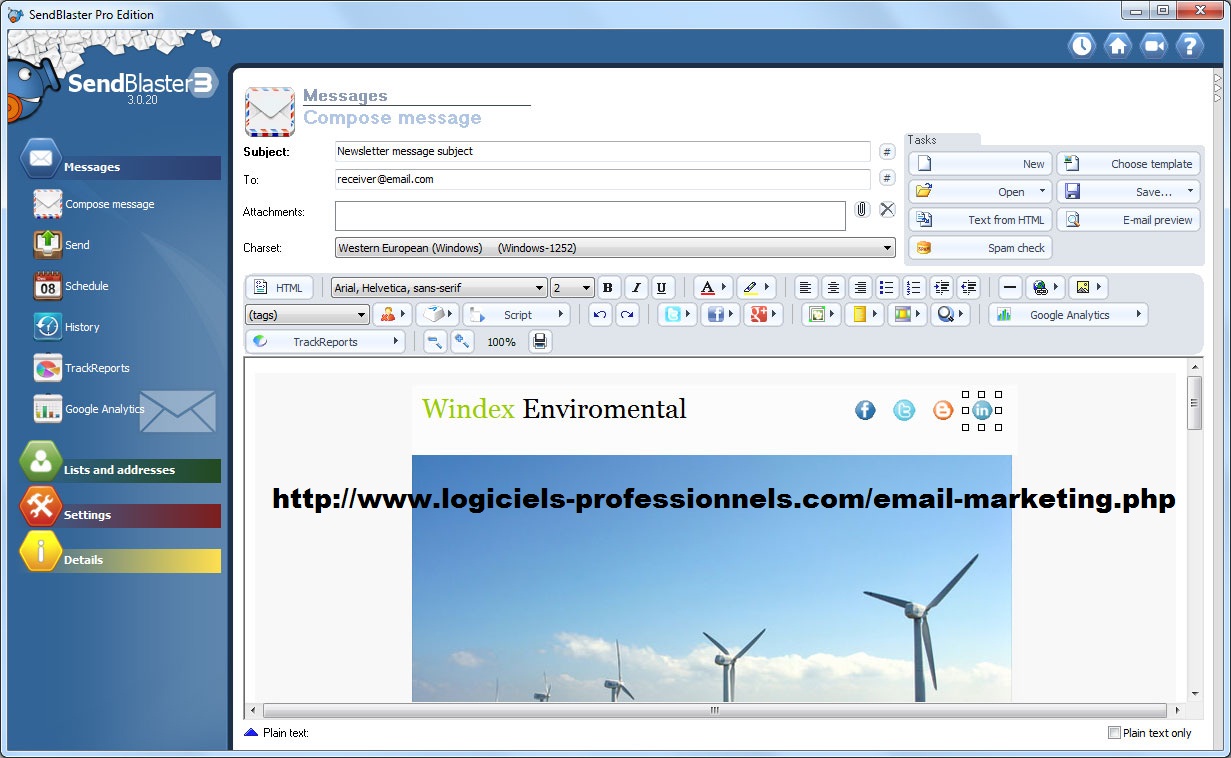Click the LinkedIn icon in the newsletter
This screenshot has height=758, width=1231.
982,410
